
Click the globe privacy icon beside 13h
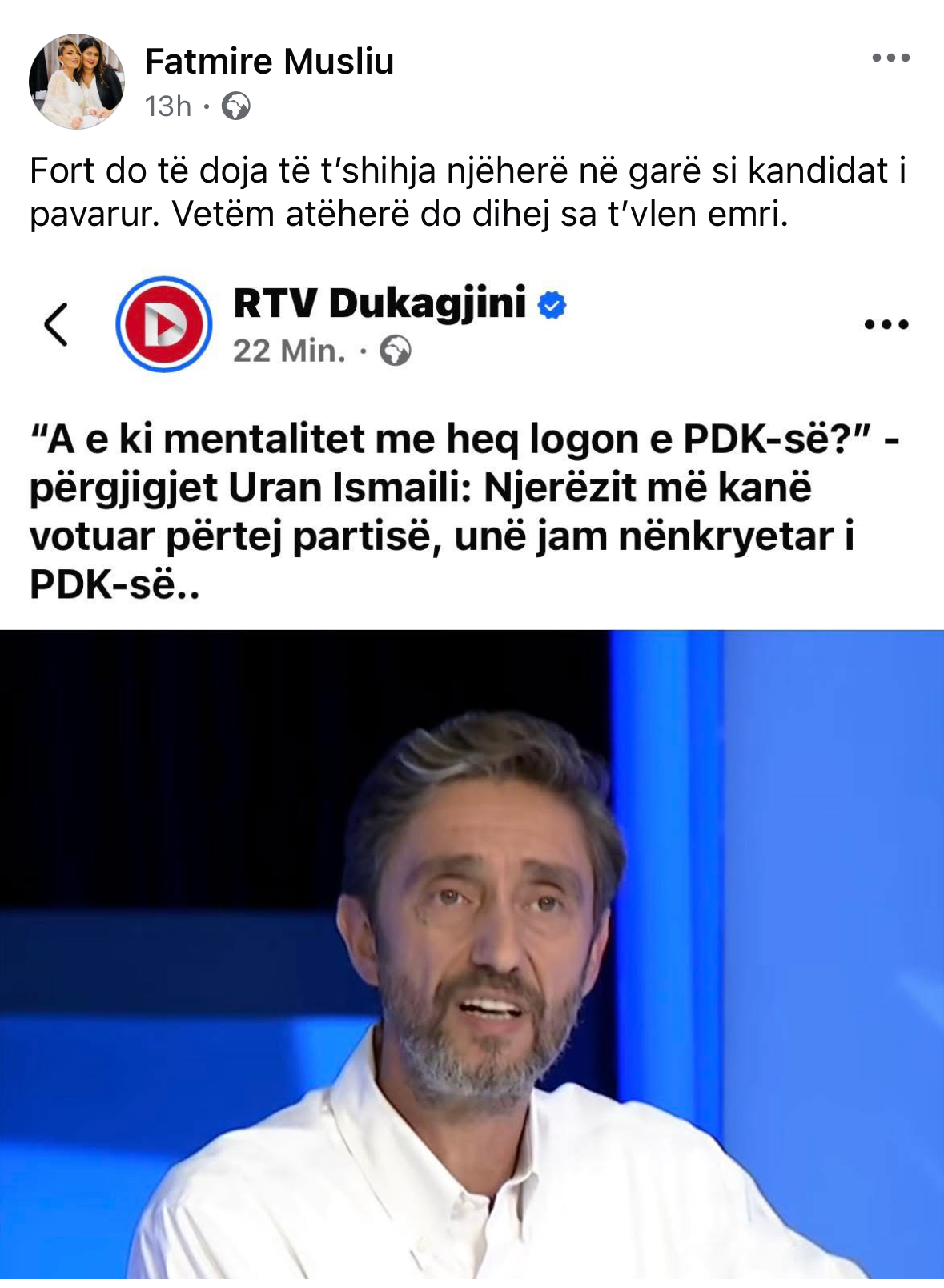(235, 106)
